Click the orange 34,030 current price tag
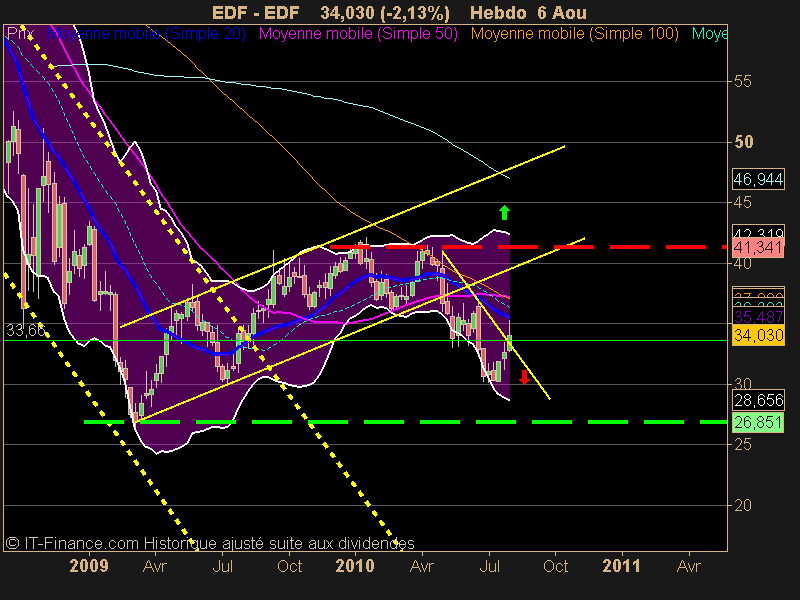Viewport: 800px width, 600px height. 758,336
